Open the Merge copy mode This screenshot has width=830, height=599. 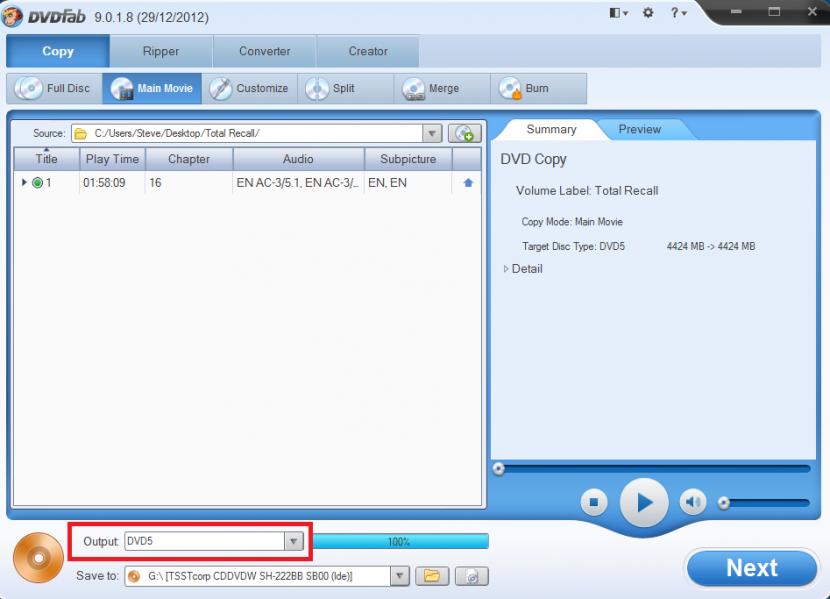click(431, 88)
